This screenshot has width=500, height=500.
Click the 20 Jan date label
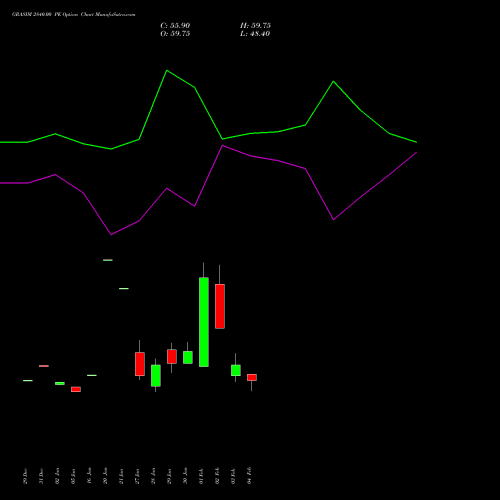pos(106,476)
